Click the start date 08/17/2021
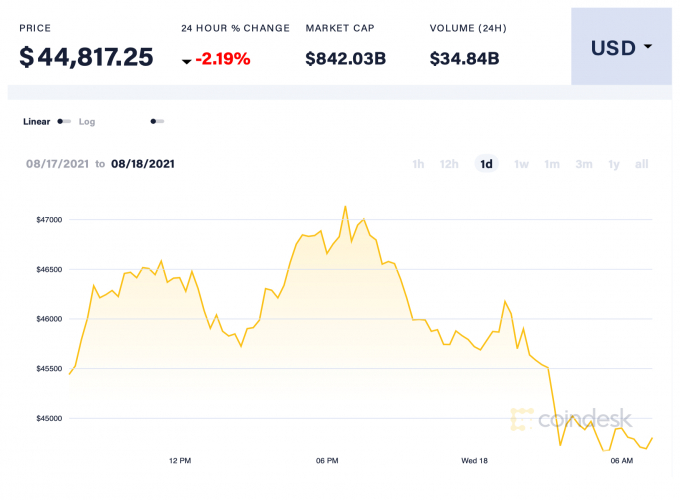 coord(57,164)
